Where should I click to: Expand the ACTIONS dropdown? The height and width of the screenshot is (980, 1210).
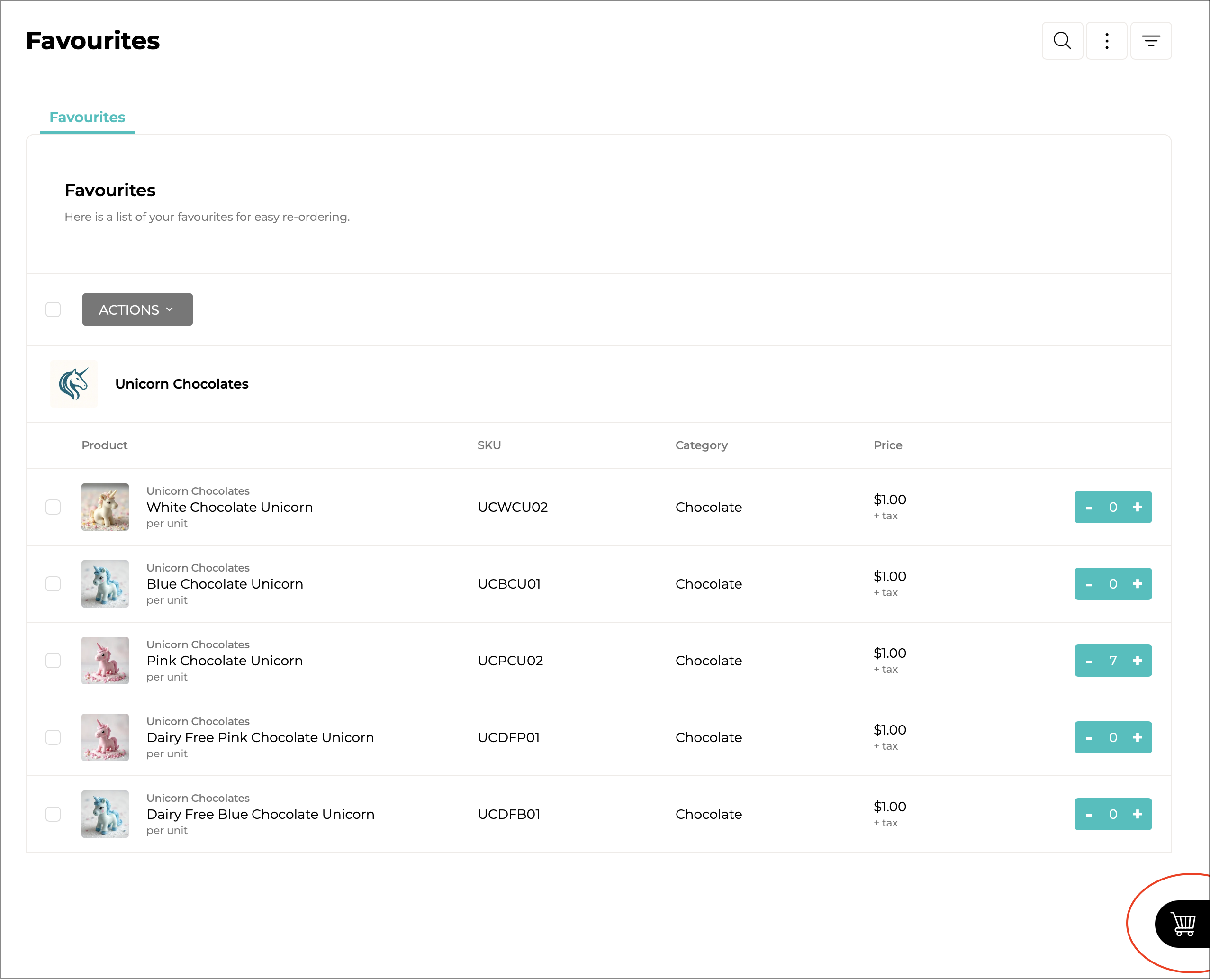(137, 309)
